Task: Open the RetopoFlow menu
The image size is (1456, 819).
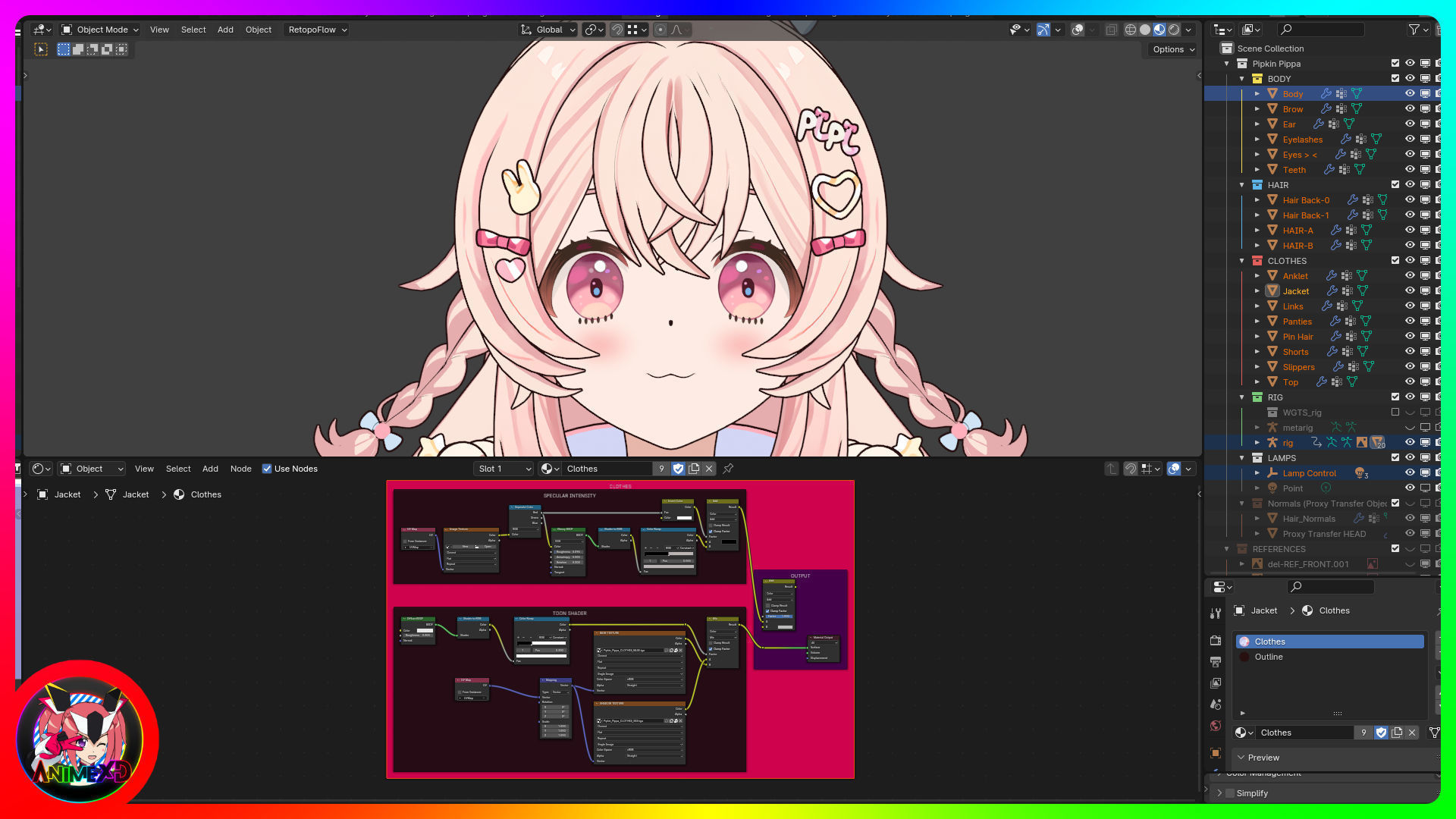Action: click(x=317, y=30)
